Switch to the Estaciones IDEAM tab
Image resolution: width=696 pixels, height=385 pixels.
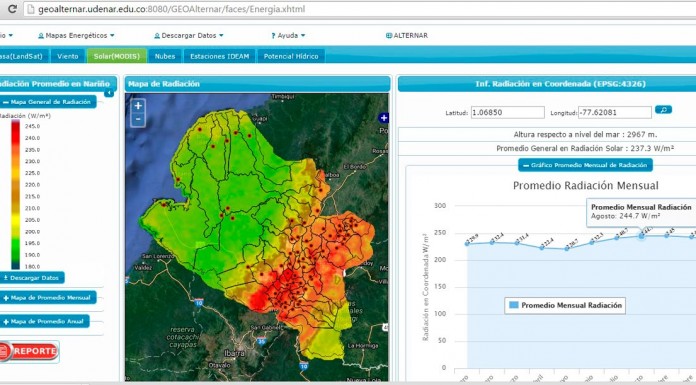coord(219,56)
